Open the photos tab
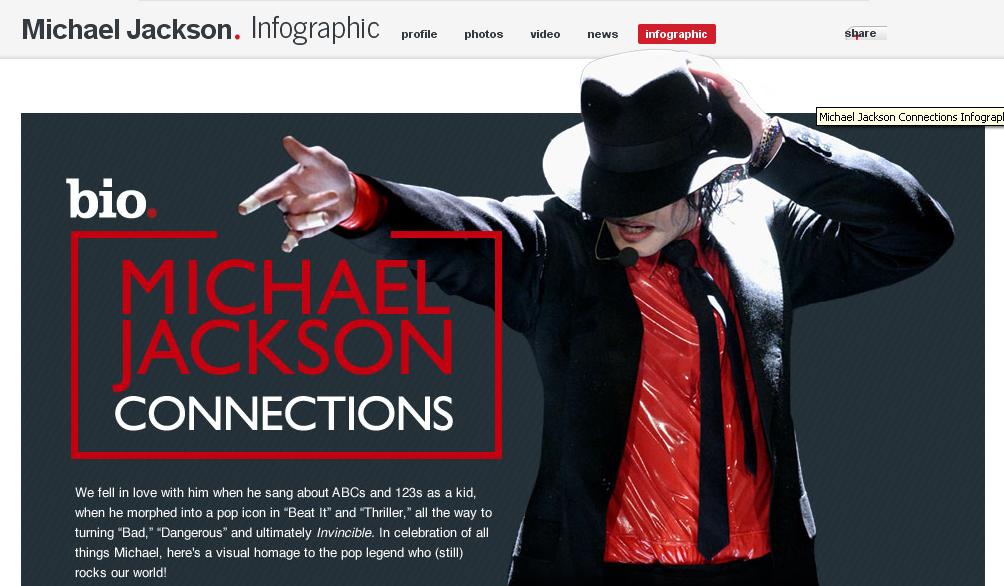This screenshot has width=1004, height=586. (483, 34)
